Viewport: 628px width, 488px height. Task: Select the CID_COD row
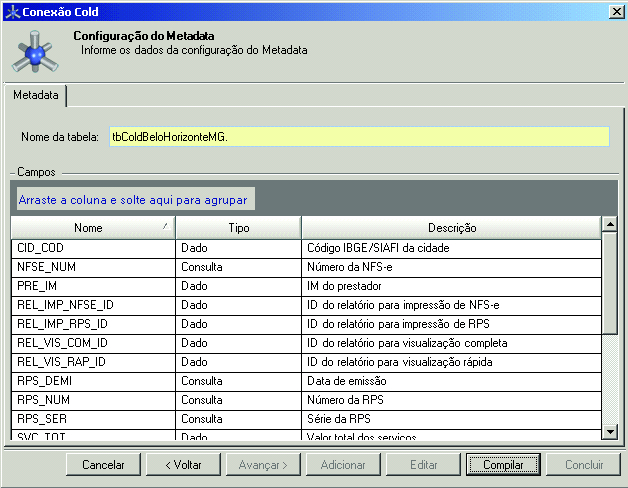tap(92, 248)
